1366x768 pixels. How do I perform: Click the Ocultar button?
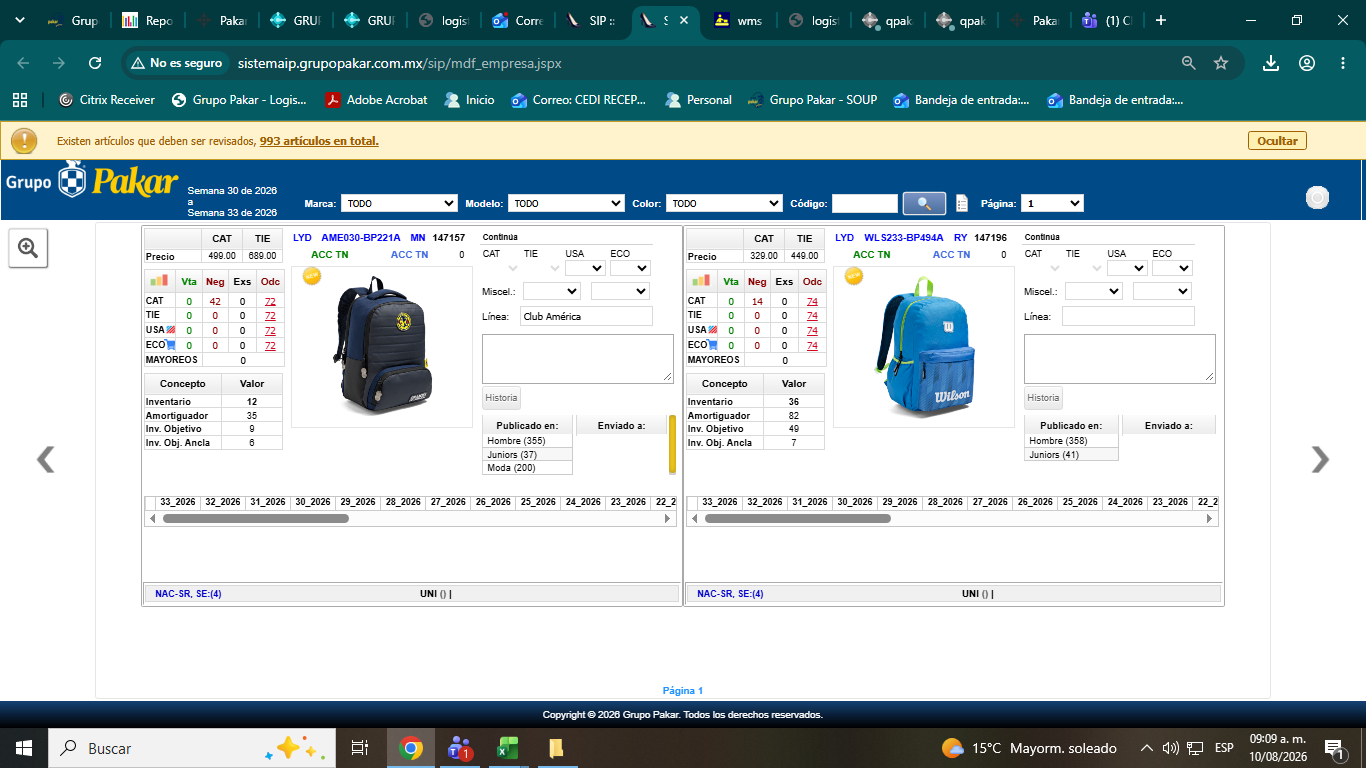[1277, 141]
